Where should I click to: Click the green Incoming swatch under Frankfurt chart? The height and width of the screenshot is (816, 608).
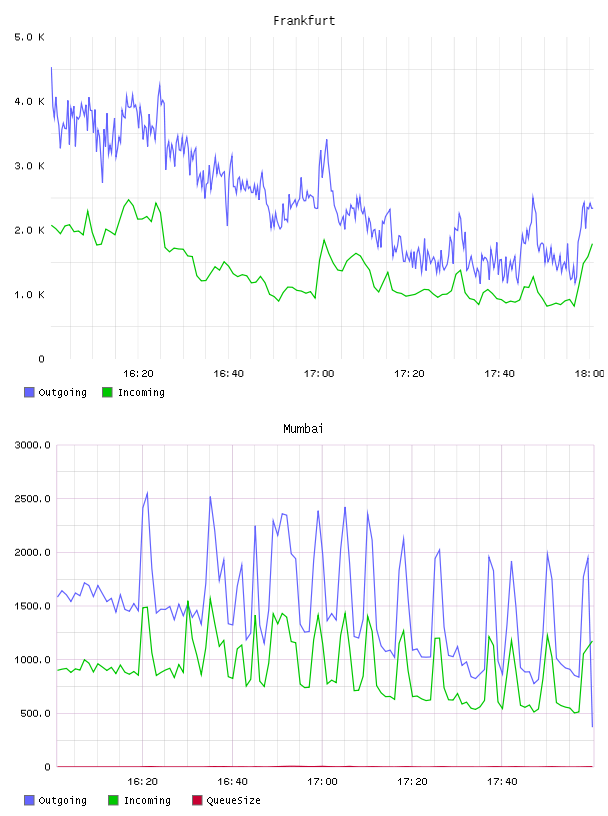[107, 392]
